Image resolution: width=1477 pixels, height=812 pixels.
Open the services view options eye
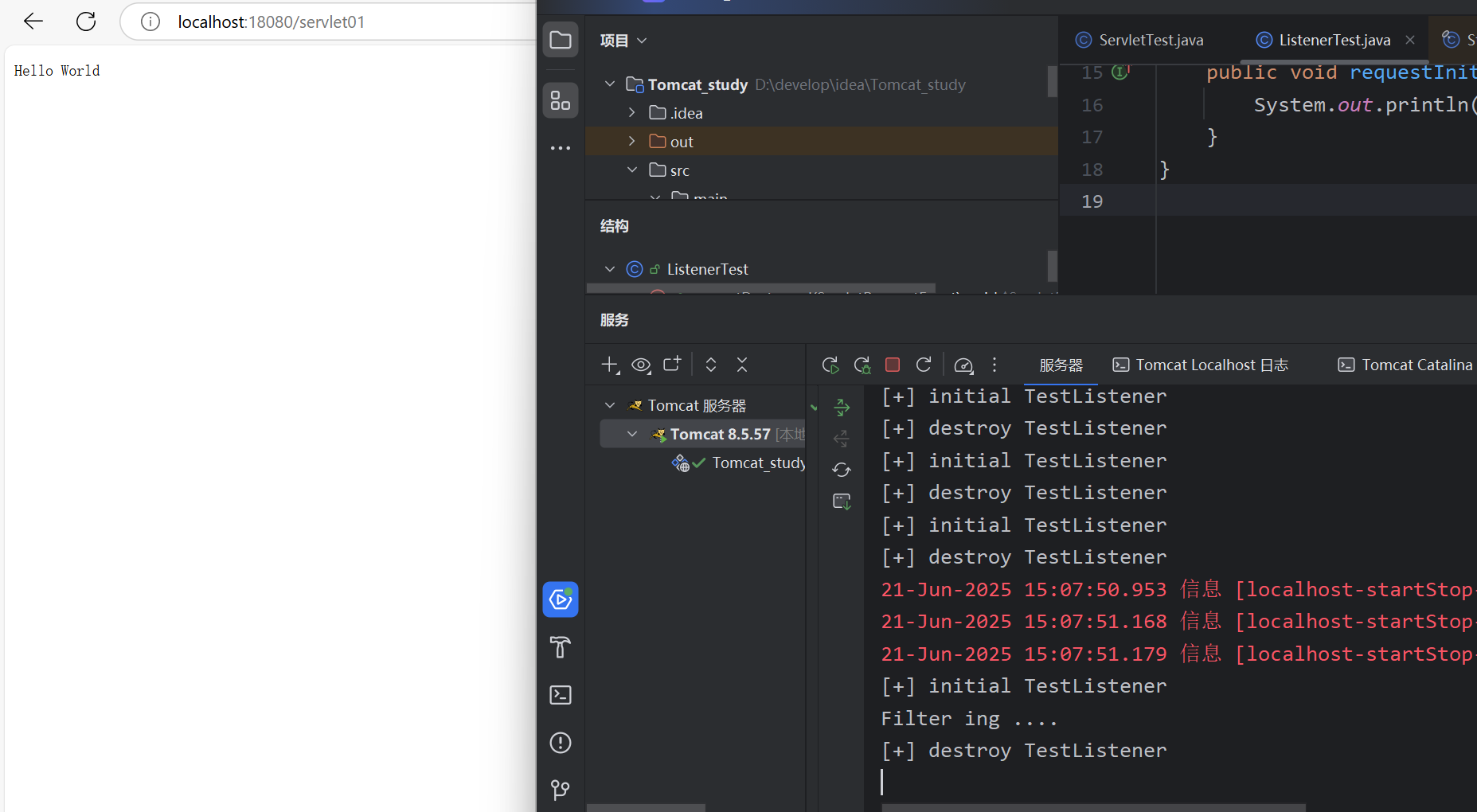pos(641,365)
